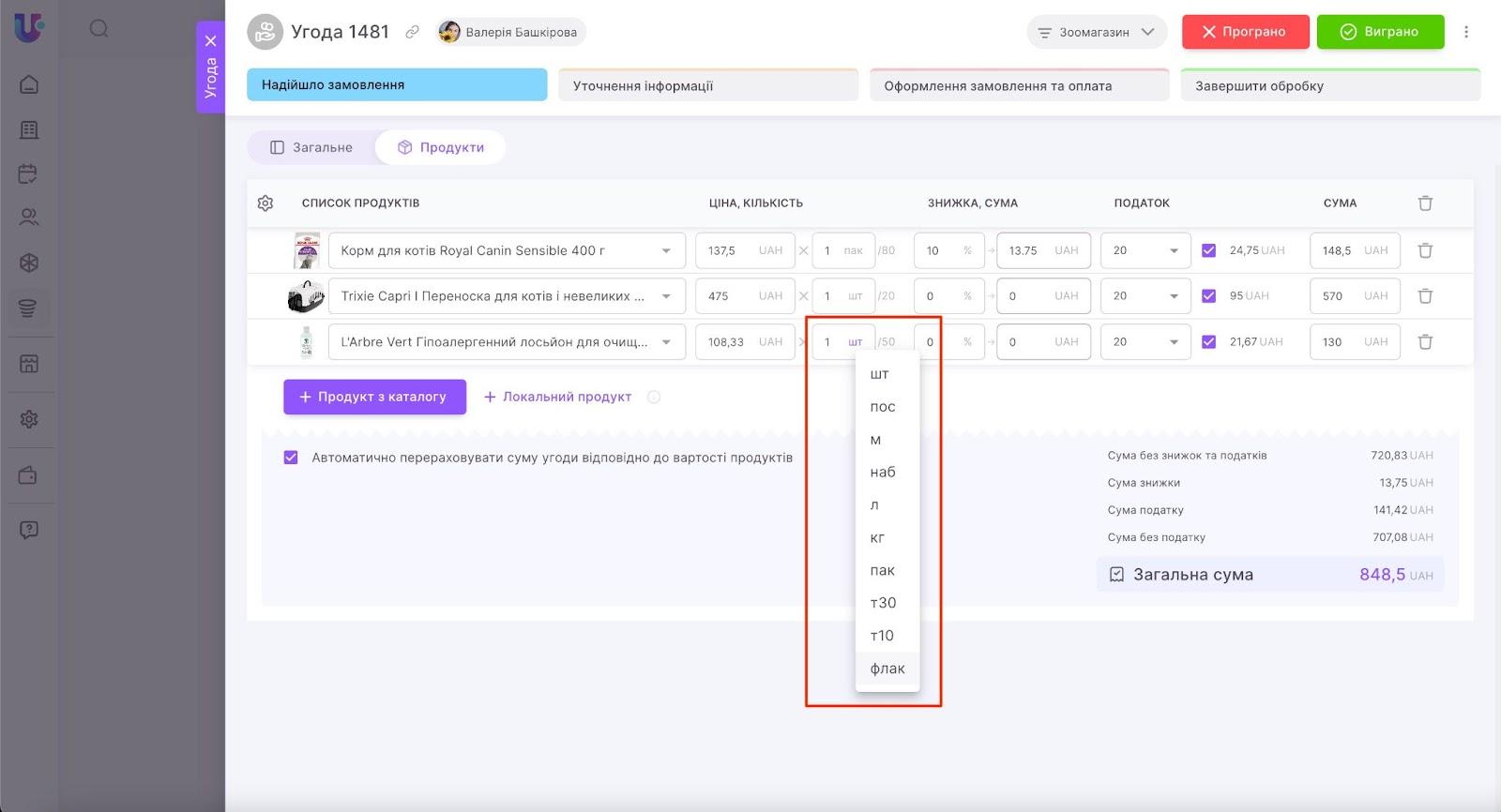Viewport: 1501px width, 812px height.
Task: Copy deal link via chain icon
Action: [412, 32]
